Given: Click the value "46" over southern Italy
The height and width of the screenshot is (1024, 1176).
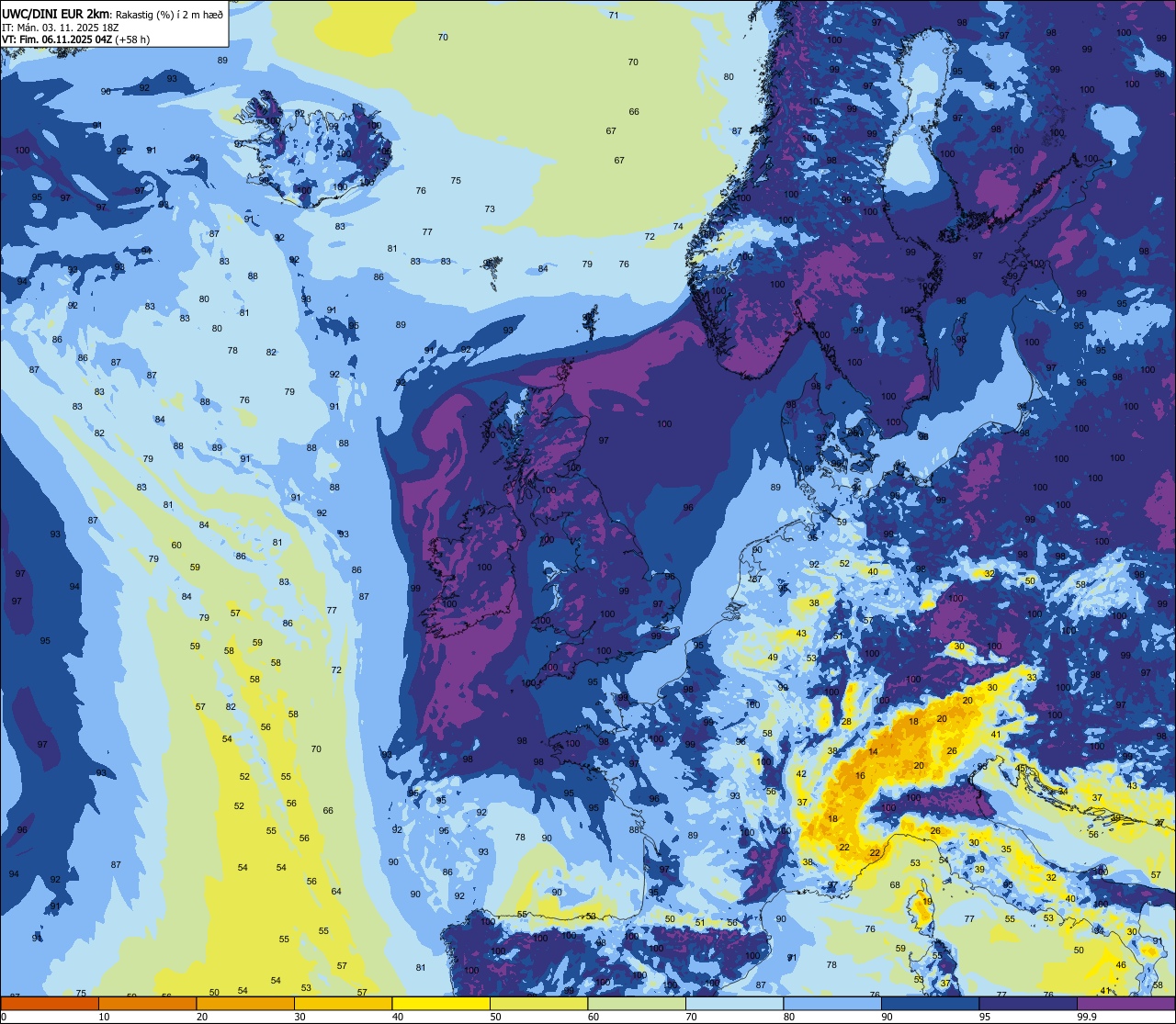Looking at the screenshot, I should point(1121,965).
